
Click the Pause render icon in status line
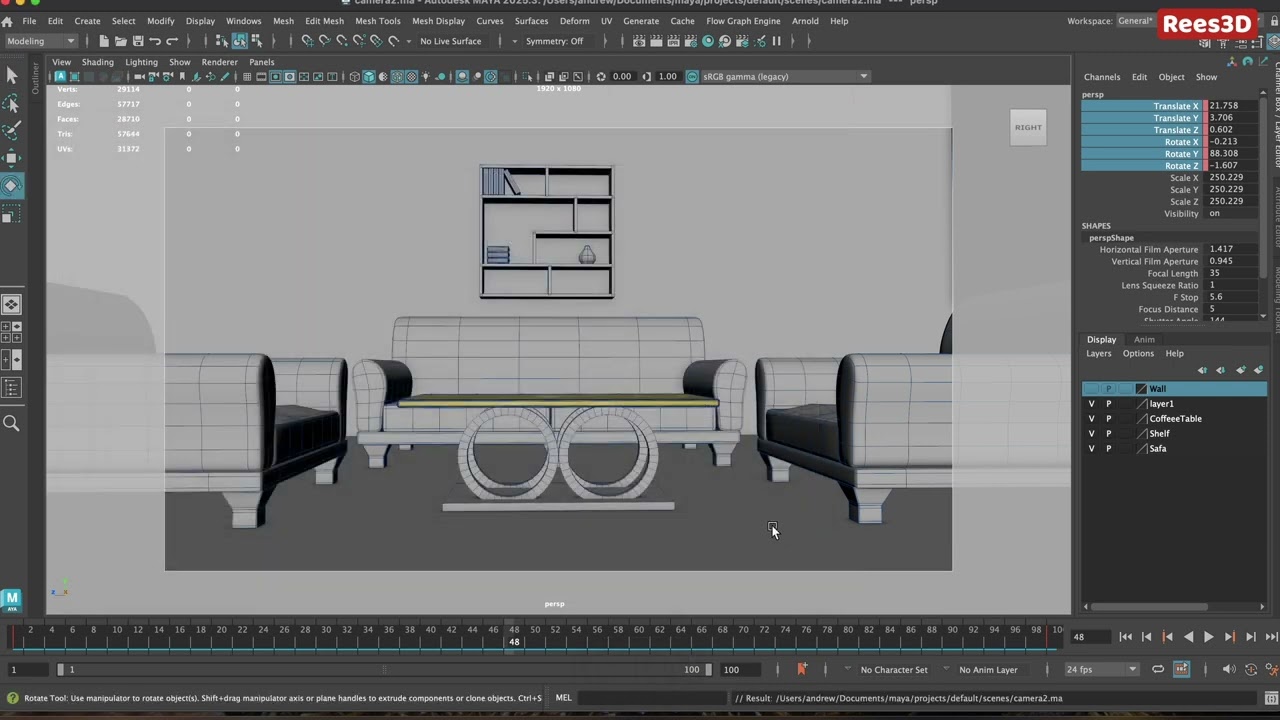776,41
